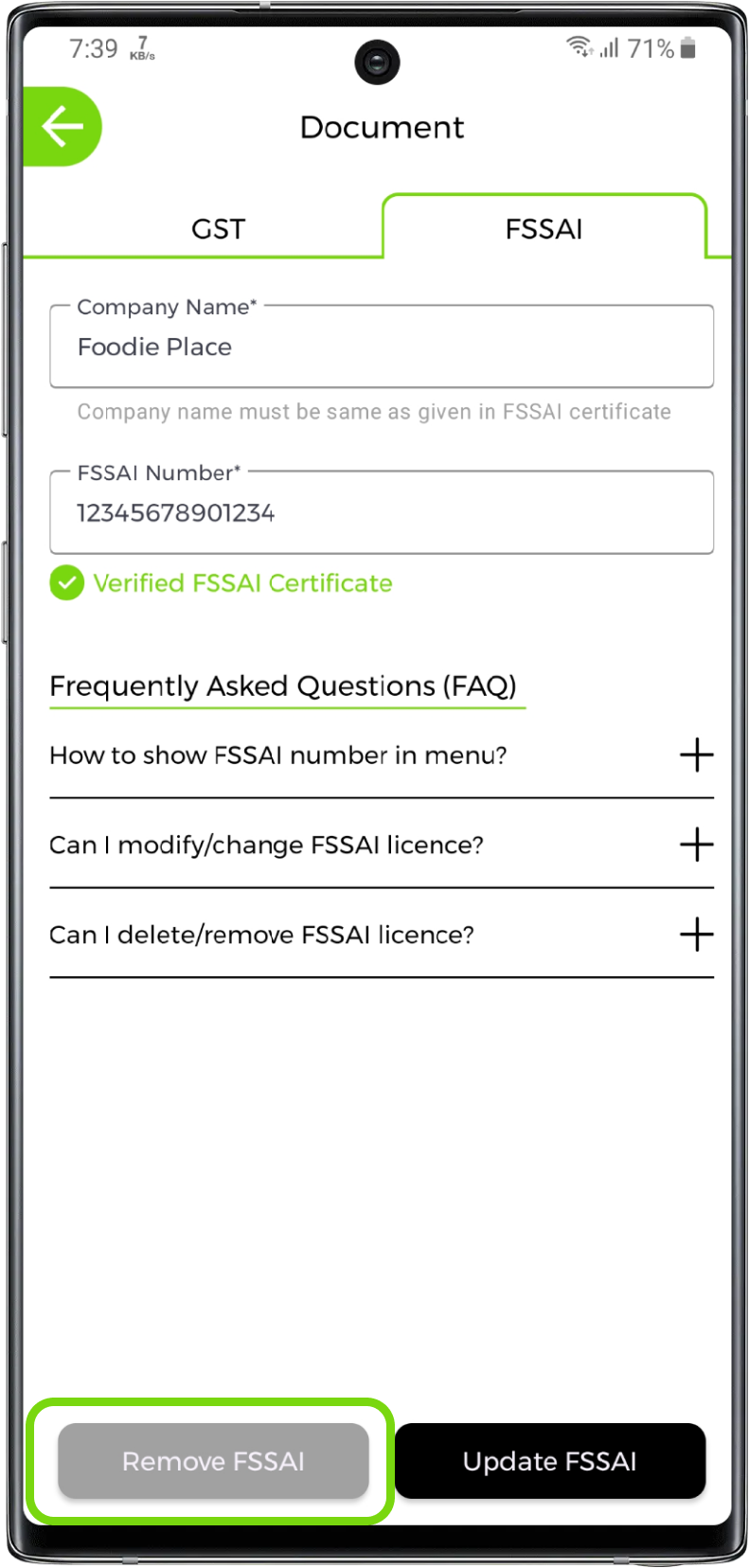Tap the green back arrow button
This screenshot has height=1568, width=749.
62,127
